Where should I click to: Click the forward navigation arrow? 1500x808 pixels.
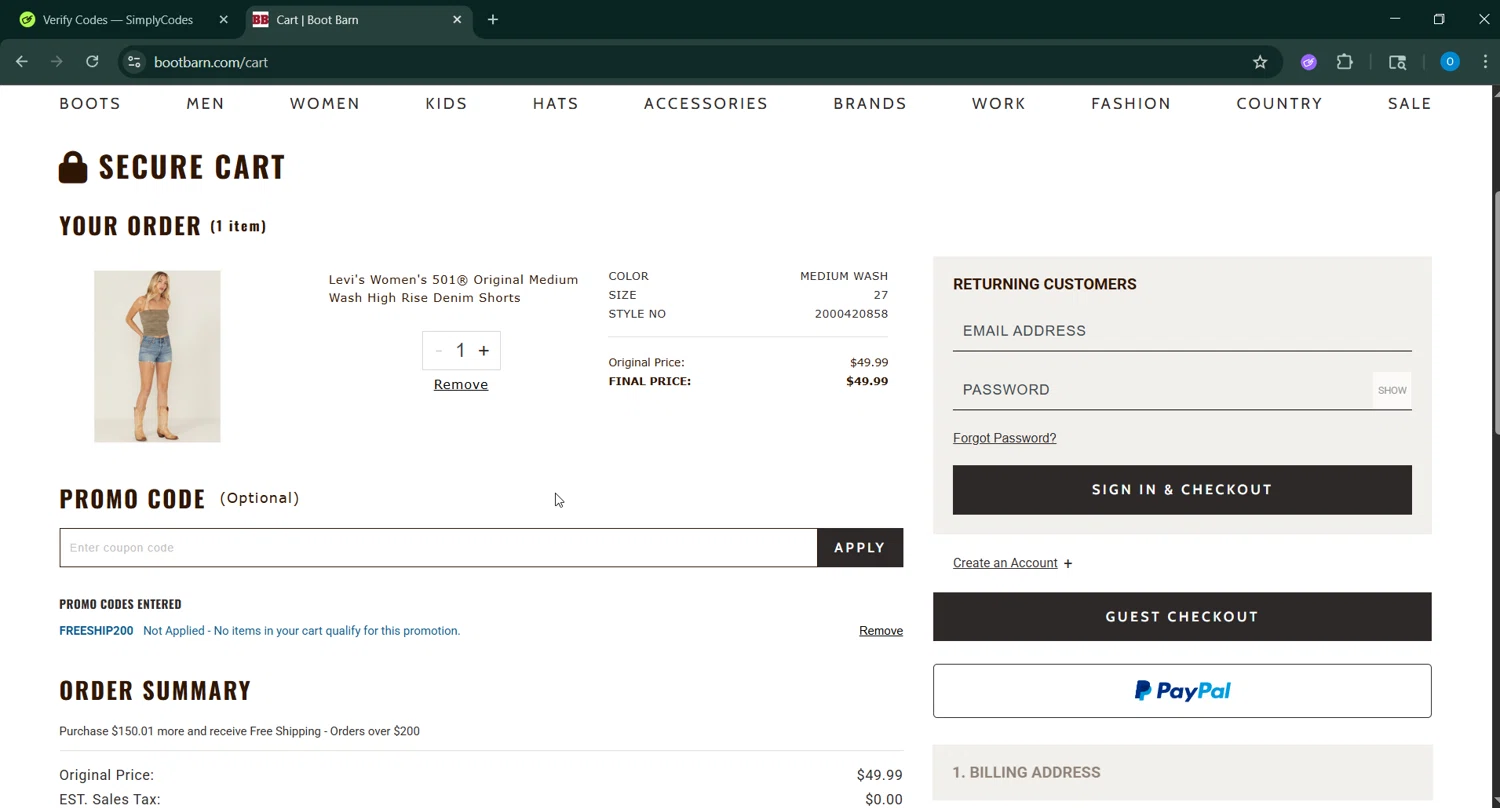[x=57, y=62]
